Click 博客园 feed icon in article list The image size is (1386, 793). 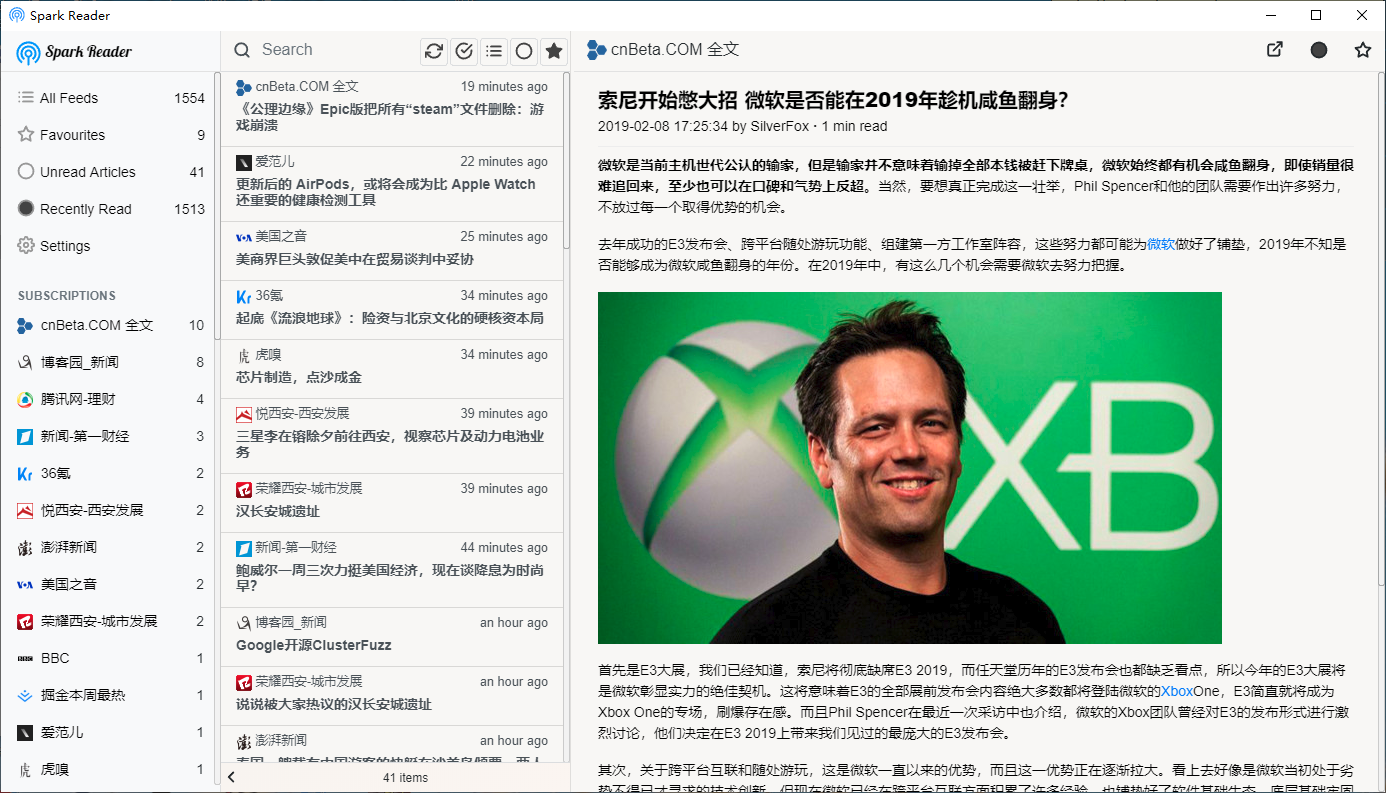pyautogui.click(x=243, y=623)
